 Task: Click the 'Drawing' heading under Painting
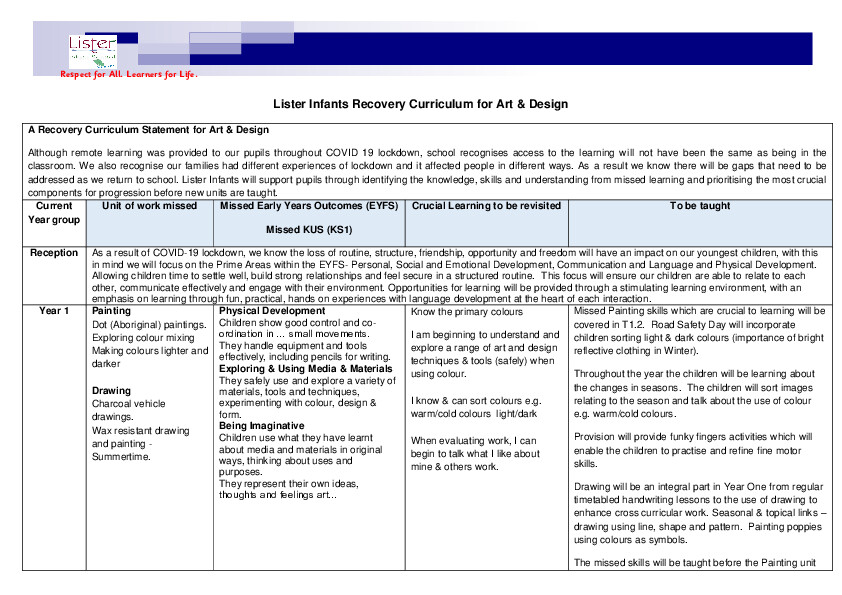(x=112, y=390)
